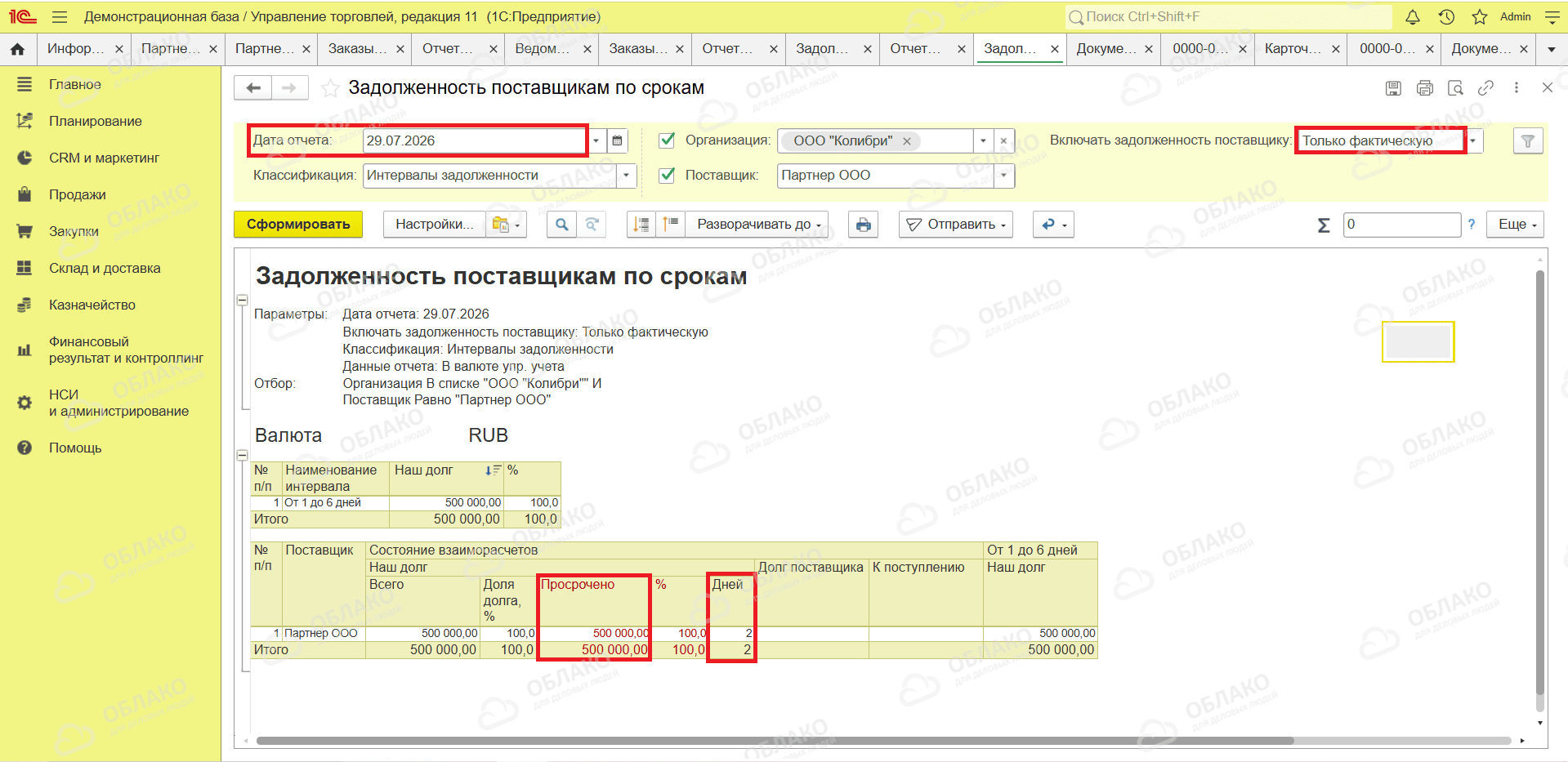Switch to the Ведом… tab
Image resolution: width=1568 pixels, height=762 pixels.
point(543,49)
